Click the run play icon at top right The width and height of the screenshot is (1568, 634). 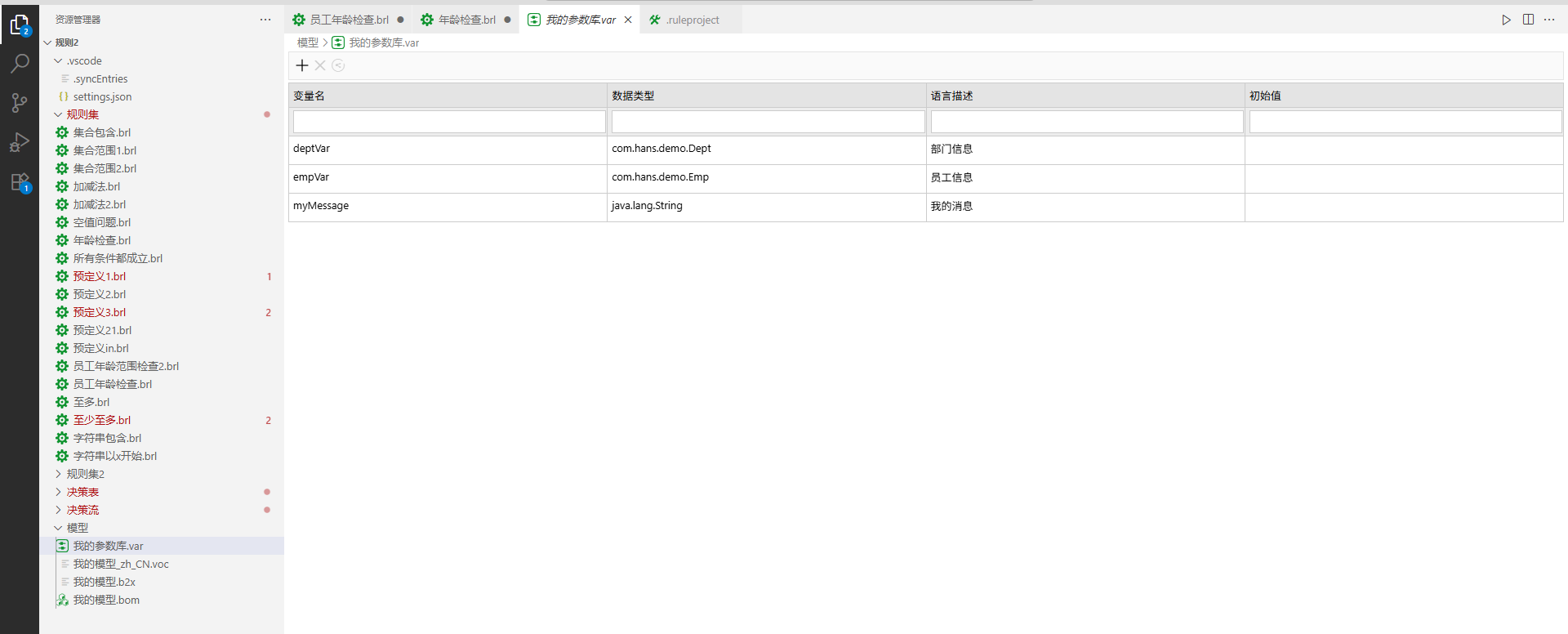pos(1506,20)
